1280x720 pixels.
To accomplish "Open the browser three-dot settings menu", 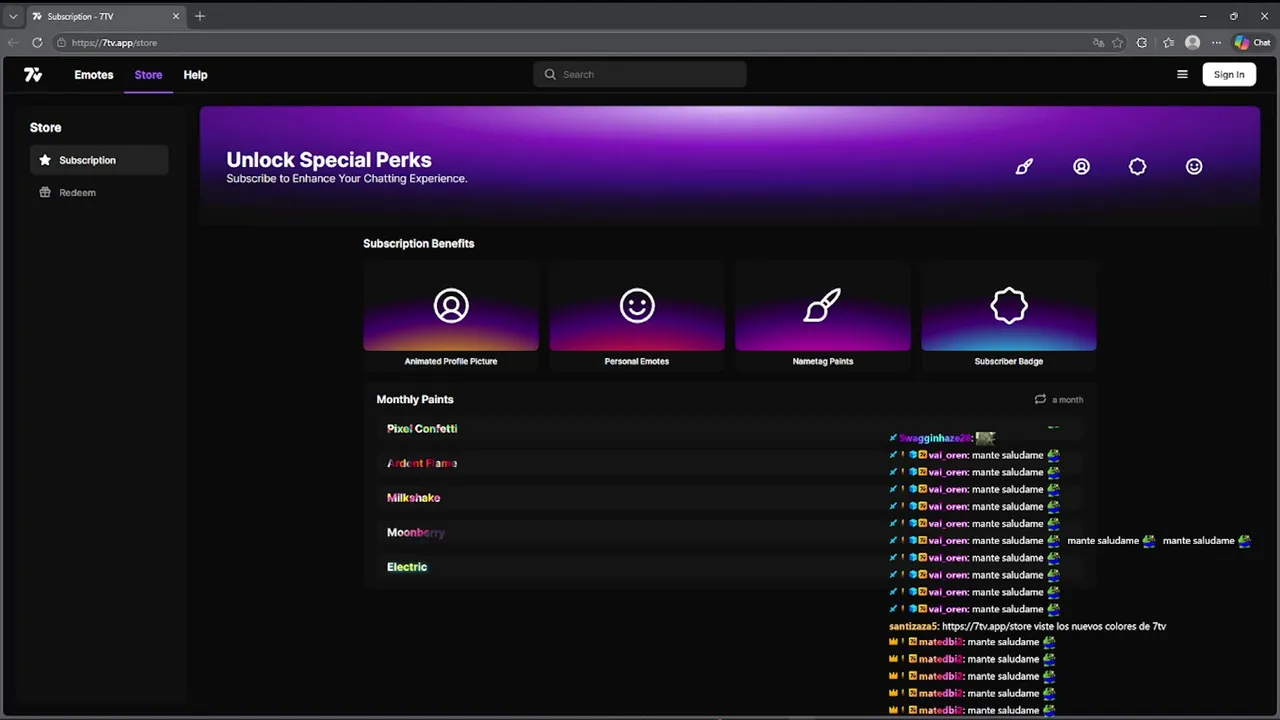I will point(1216,43).
